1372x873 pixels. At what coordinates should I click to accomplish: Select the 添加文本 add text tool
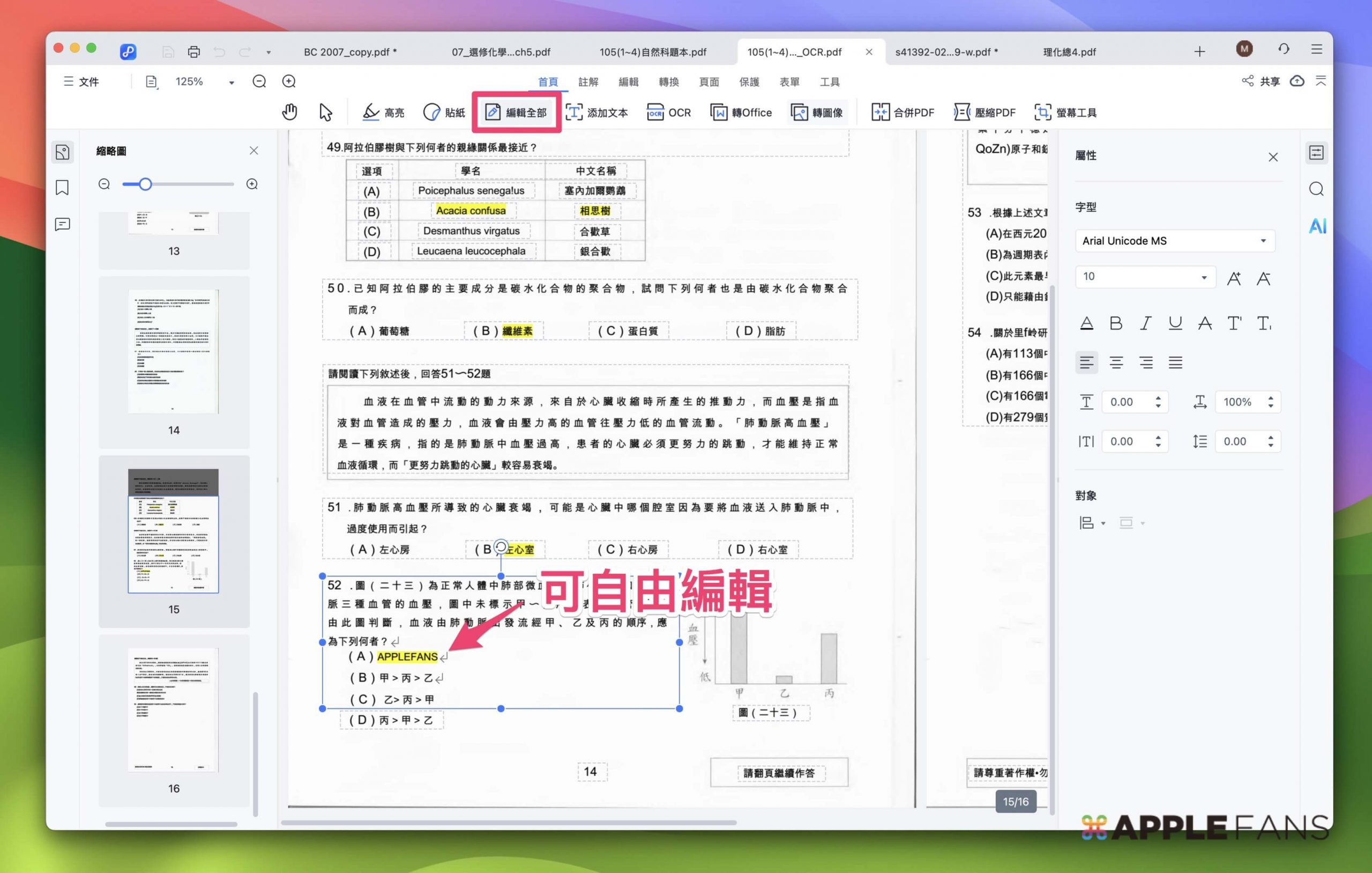(598, 112)
